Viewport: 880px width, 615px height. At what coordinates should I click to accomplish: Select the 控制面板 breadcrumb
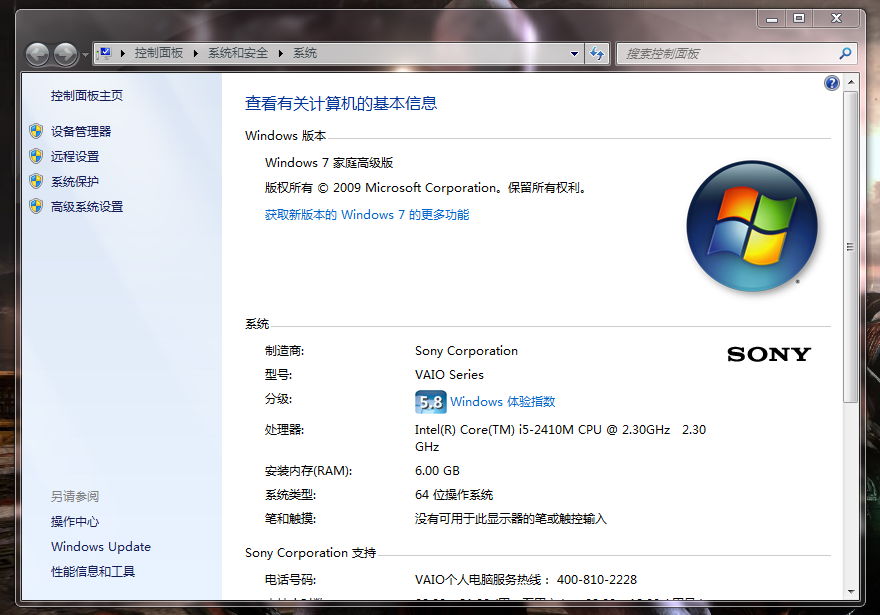(159, 53)
